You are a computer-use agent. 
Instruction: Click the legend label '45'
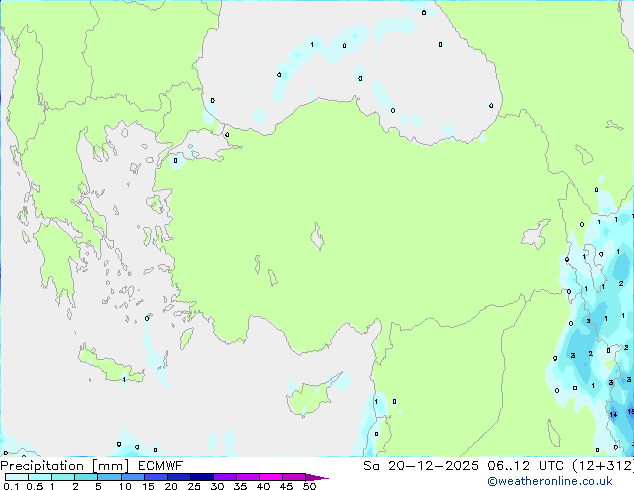click(286, 486)
